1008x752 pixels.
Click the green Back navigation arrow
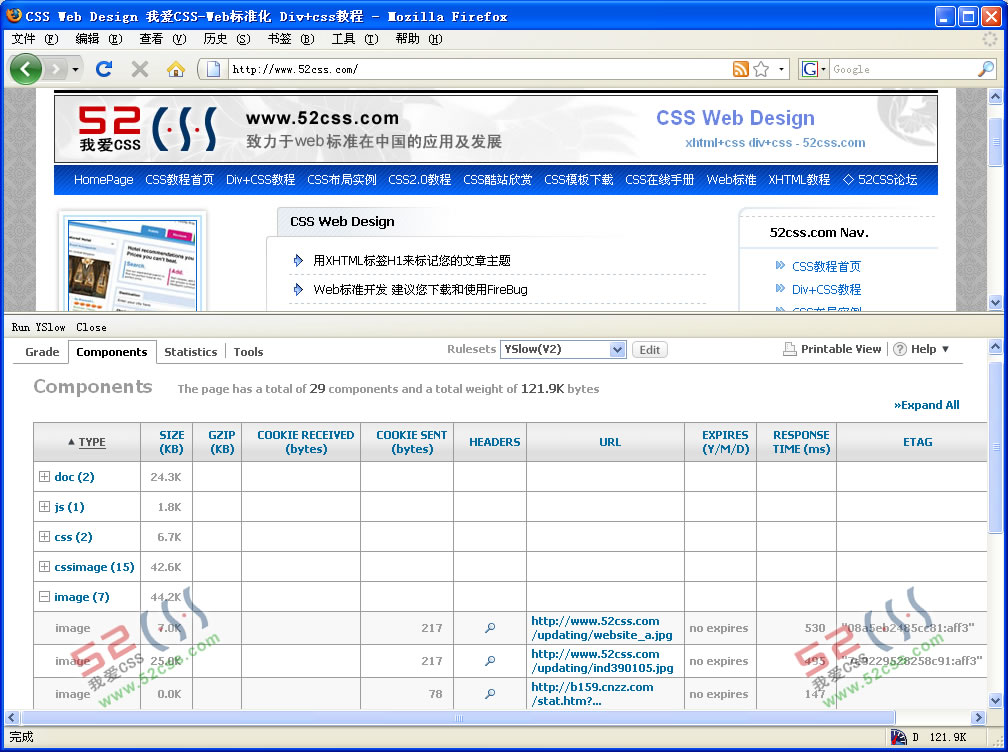(25, 69)
